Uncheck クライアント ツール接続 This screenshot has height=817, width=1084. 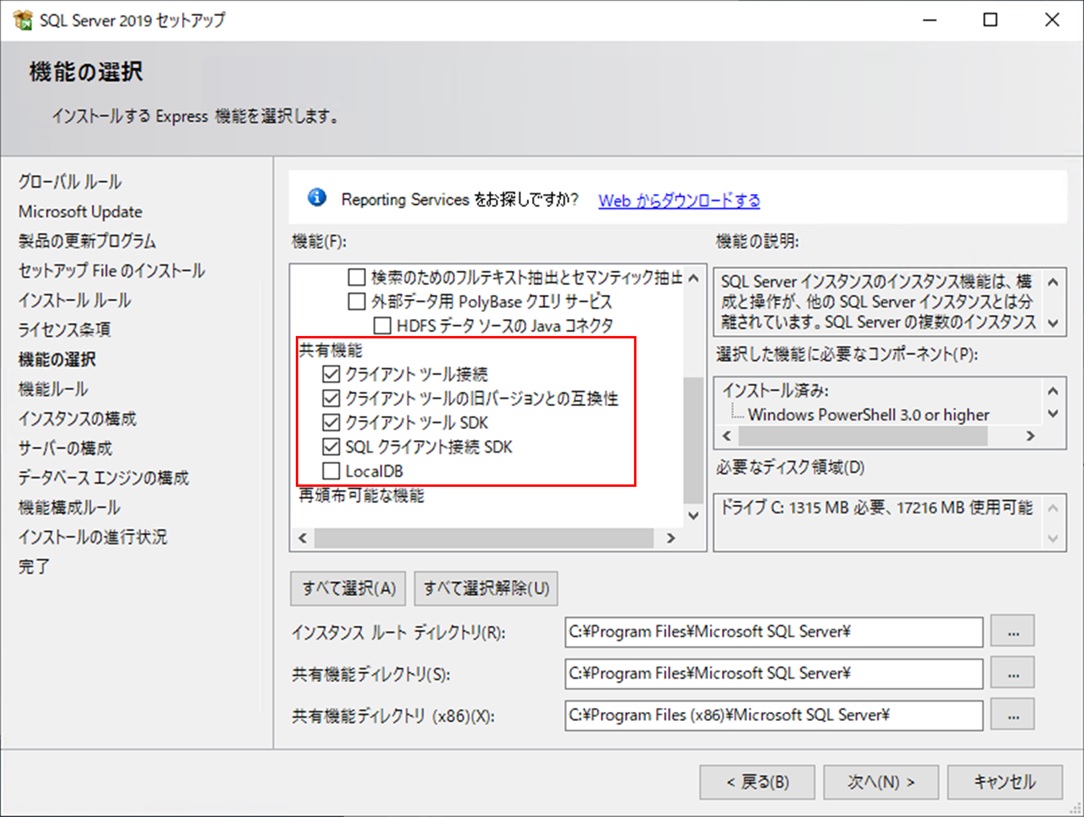pos(332,375)
